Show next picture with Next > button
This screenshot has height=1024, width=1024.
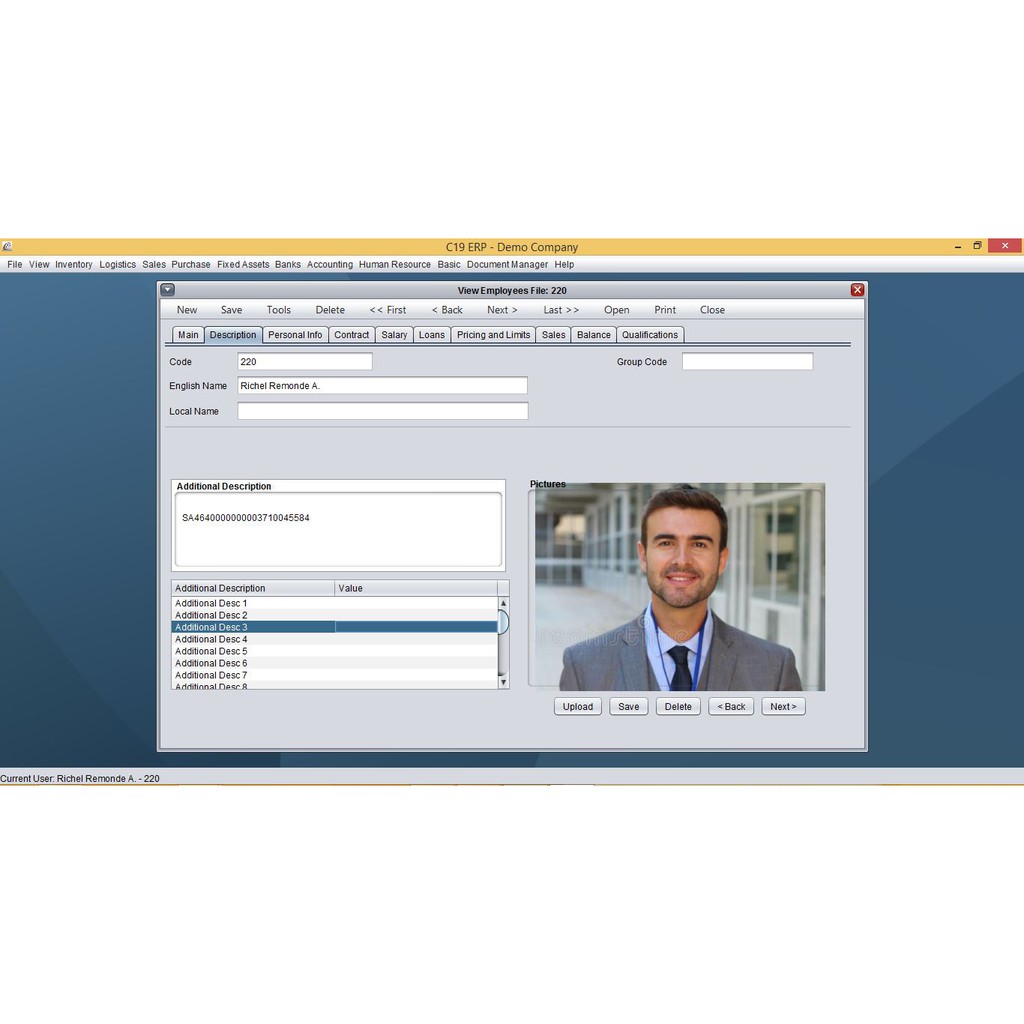pos(783,707)
